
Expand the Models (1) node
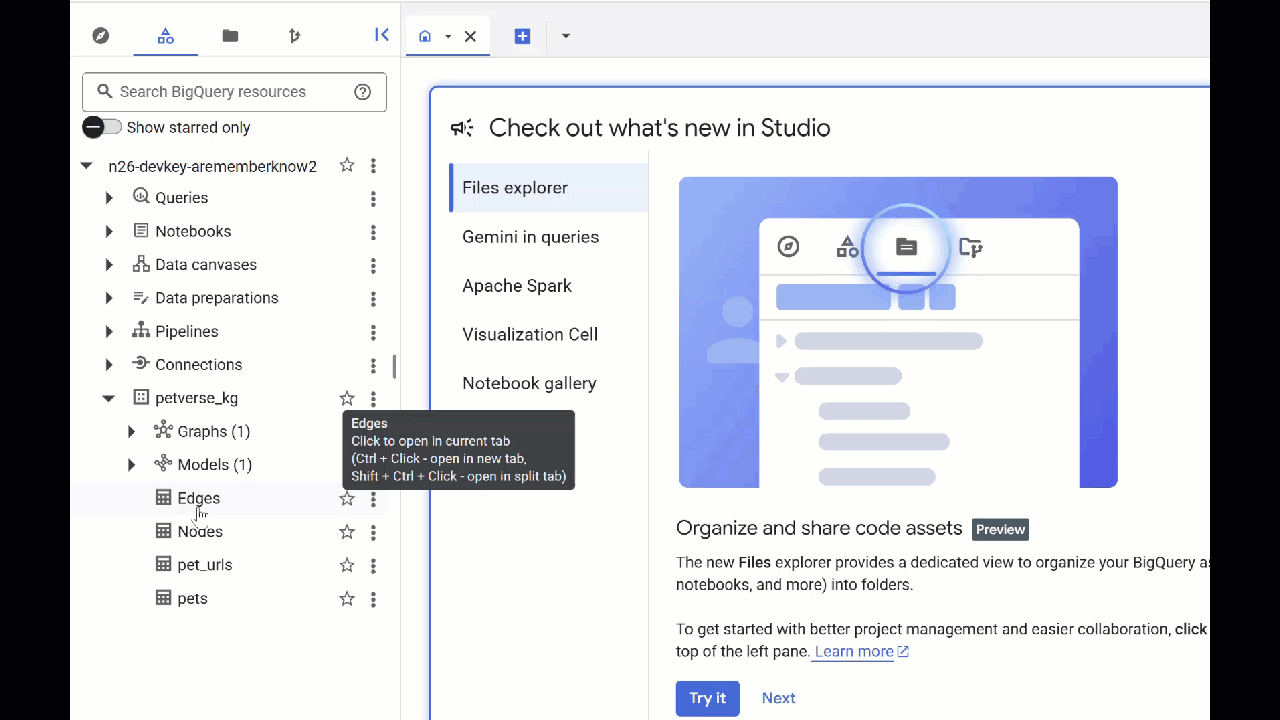click(131, 465)
